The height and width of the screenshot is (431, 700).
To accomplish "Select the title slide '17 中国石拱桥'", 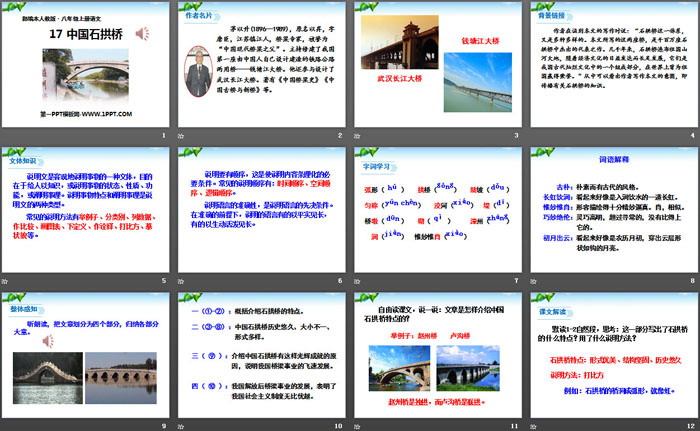I will pyautogui.click(x=85, y=65).
